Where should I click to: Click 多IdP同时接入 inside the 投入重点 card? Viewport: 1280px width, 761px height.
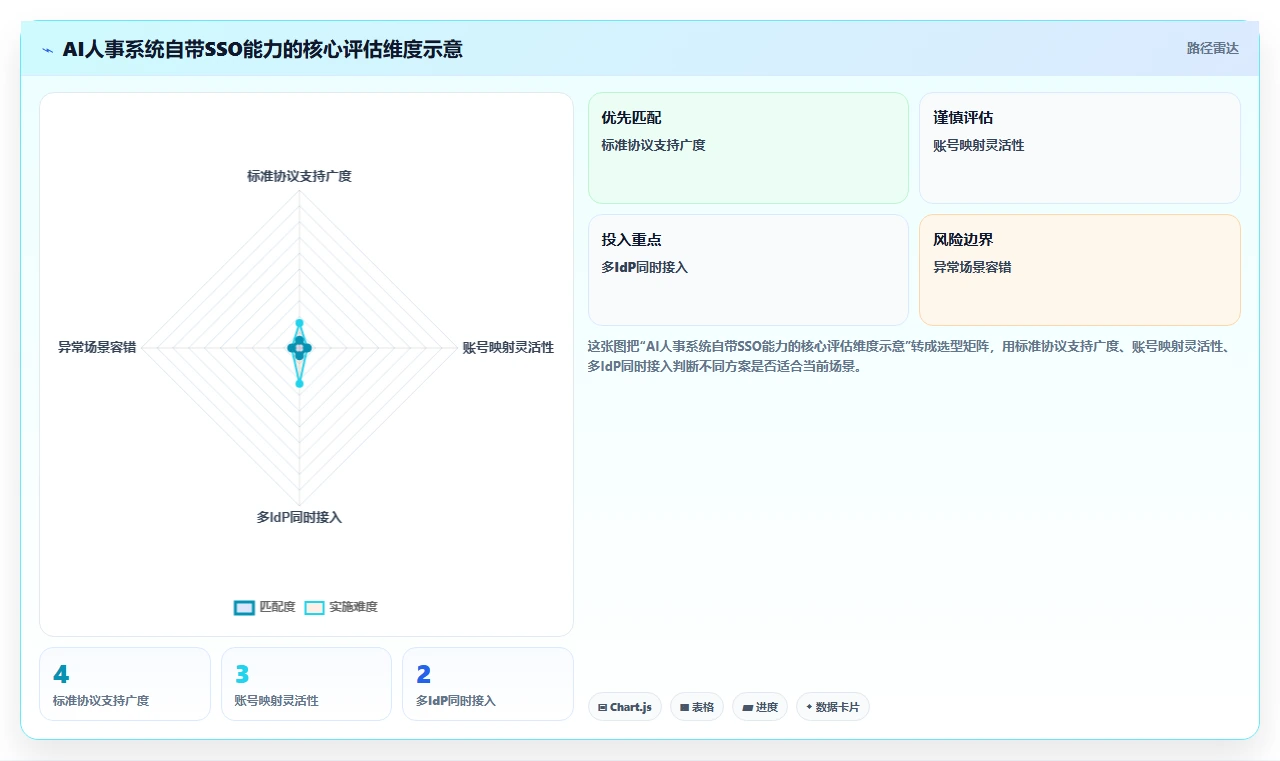(x=644, y=267)
